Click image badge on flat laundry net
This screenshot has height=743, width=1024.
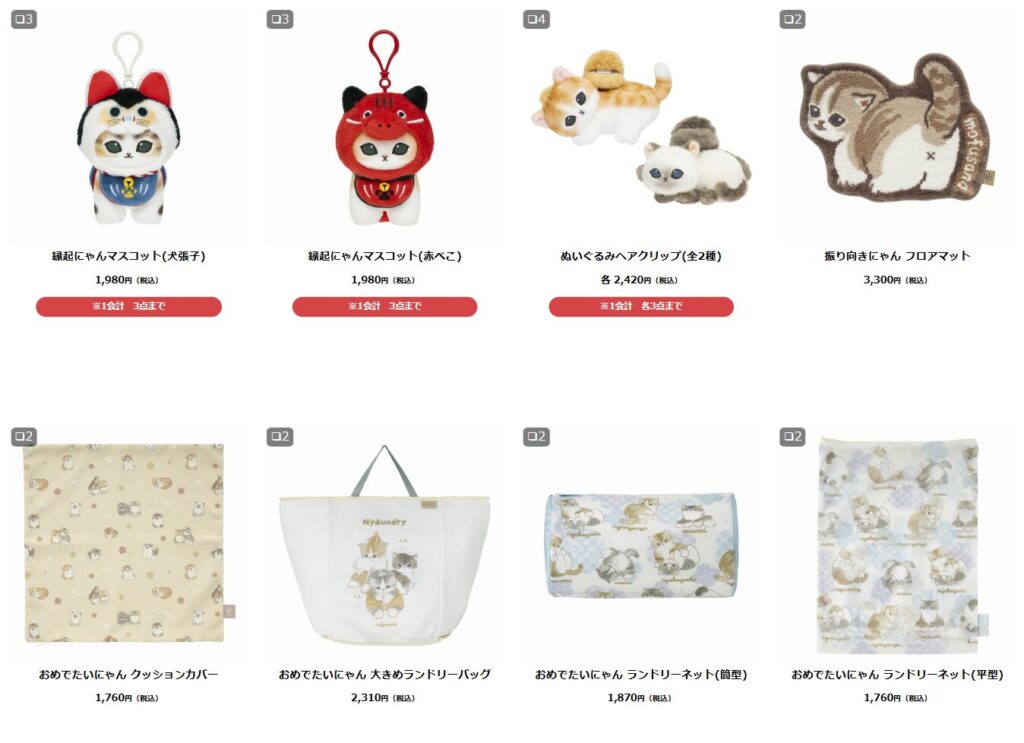pos(792,436)
